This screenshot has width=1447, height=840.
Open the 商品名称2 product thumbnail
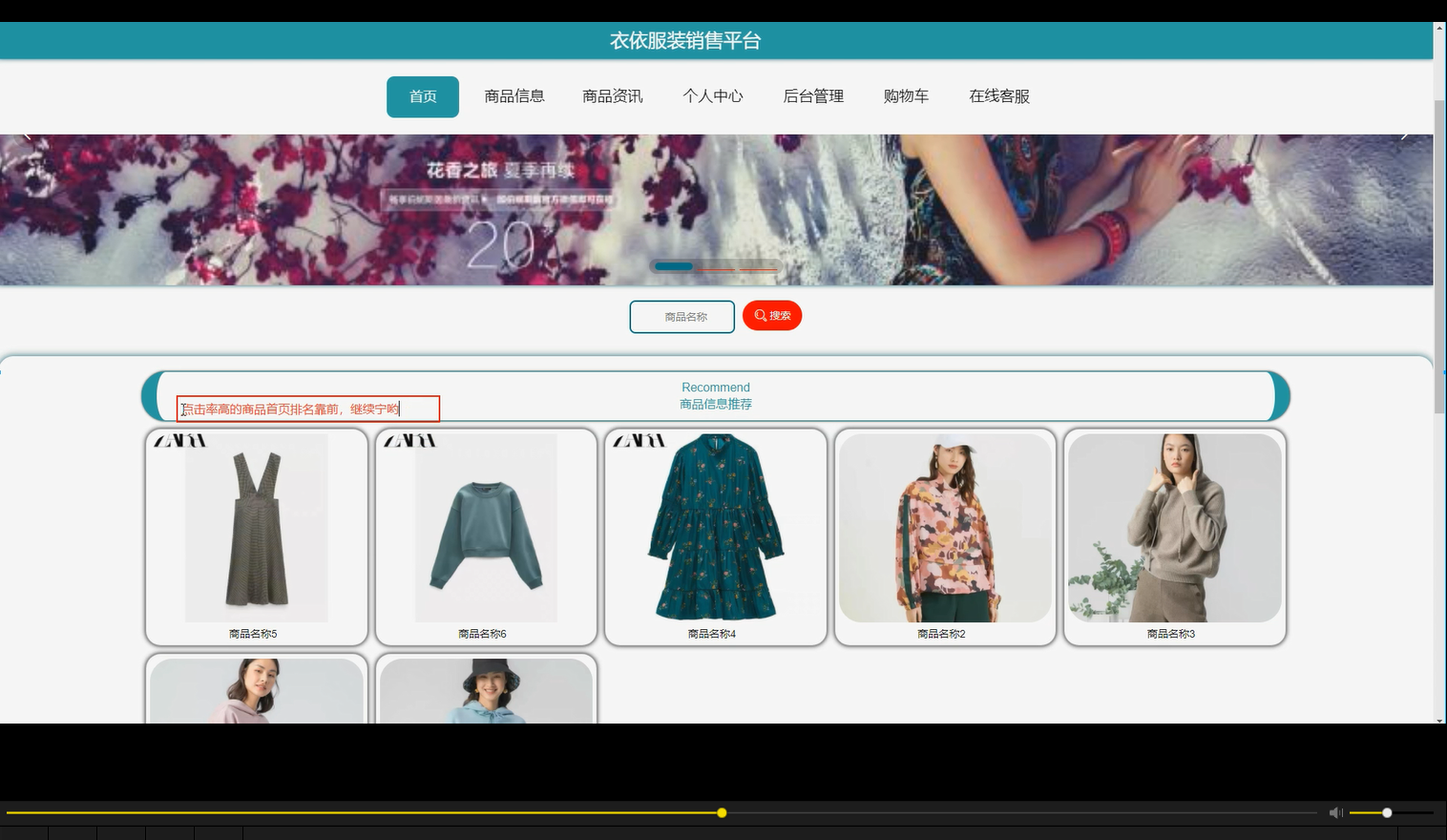[x=944, y=528]
